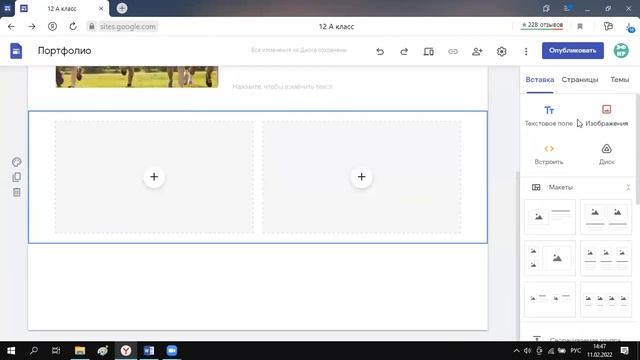Viewport: 640px width, 360px height.
Task: Open the site settings gear
Action: click(x=502, y=51)
